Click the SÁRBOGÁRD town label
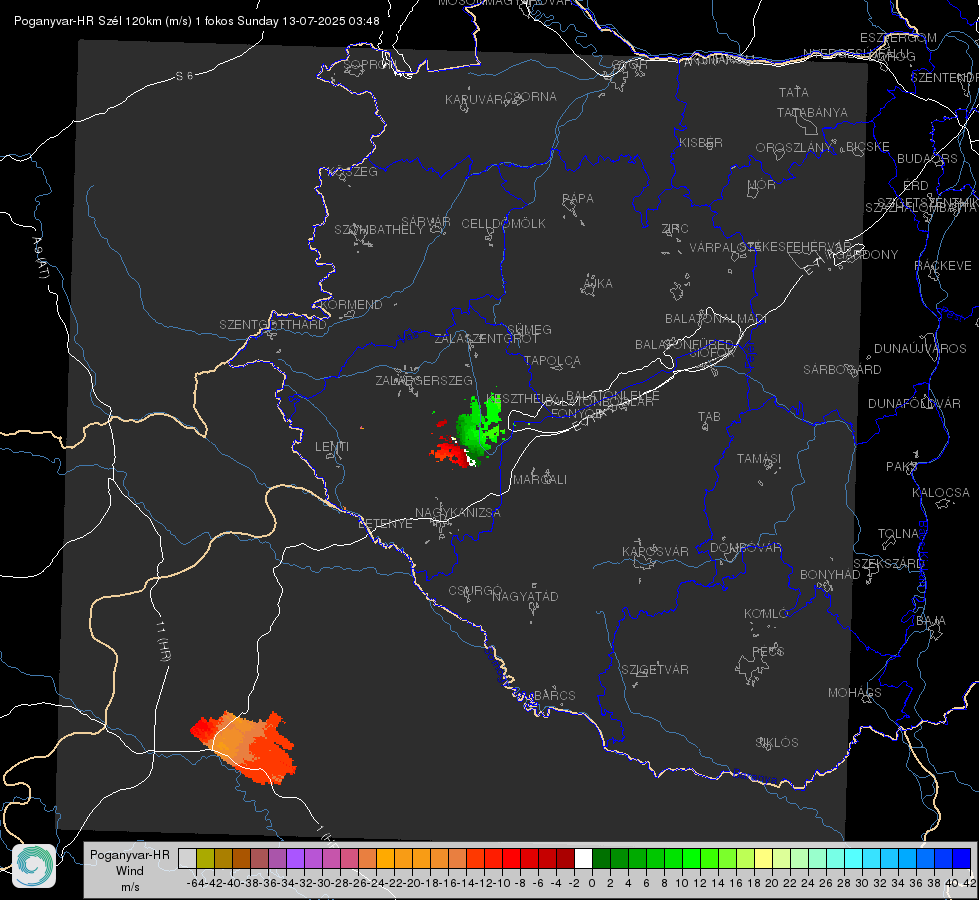 coord(842,370)
